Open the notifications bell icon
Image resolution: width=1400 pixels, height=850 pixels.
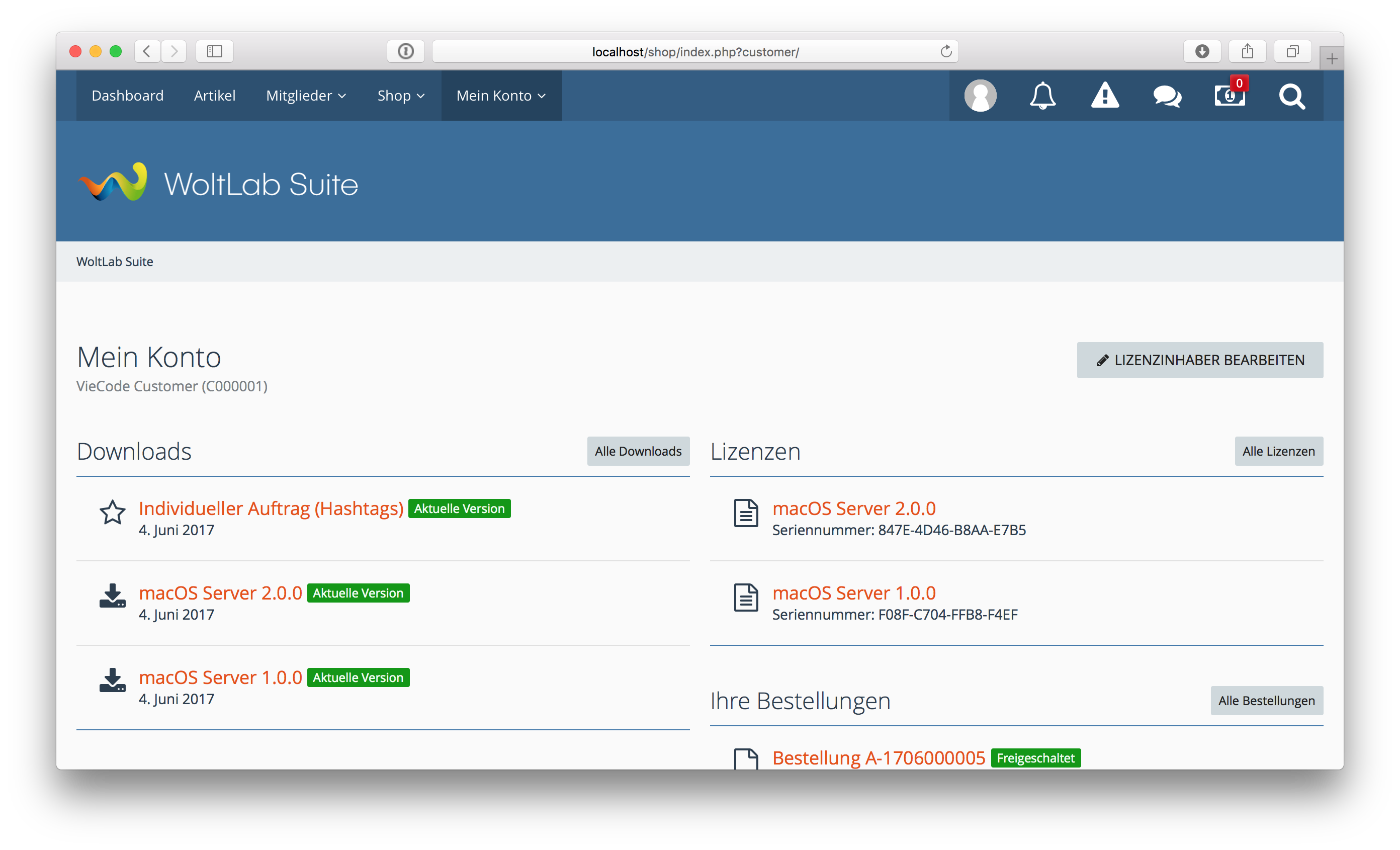pyautogui.click(x=1043, y=96)
